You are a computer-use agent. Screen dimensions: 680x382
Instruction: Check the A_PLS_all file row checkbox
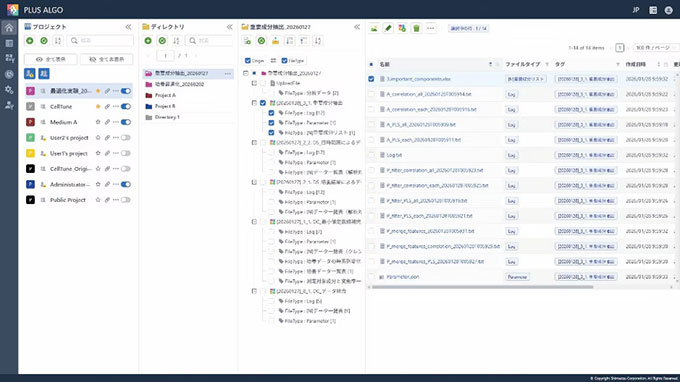pyautogui.click(x=371, y=125)
